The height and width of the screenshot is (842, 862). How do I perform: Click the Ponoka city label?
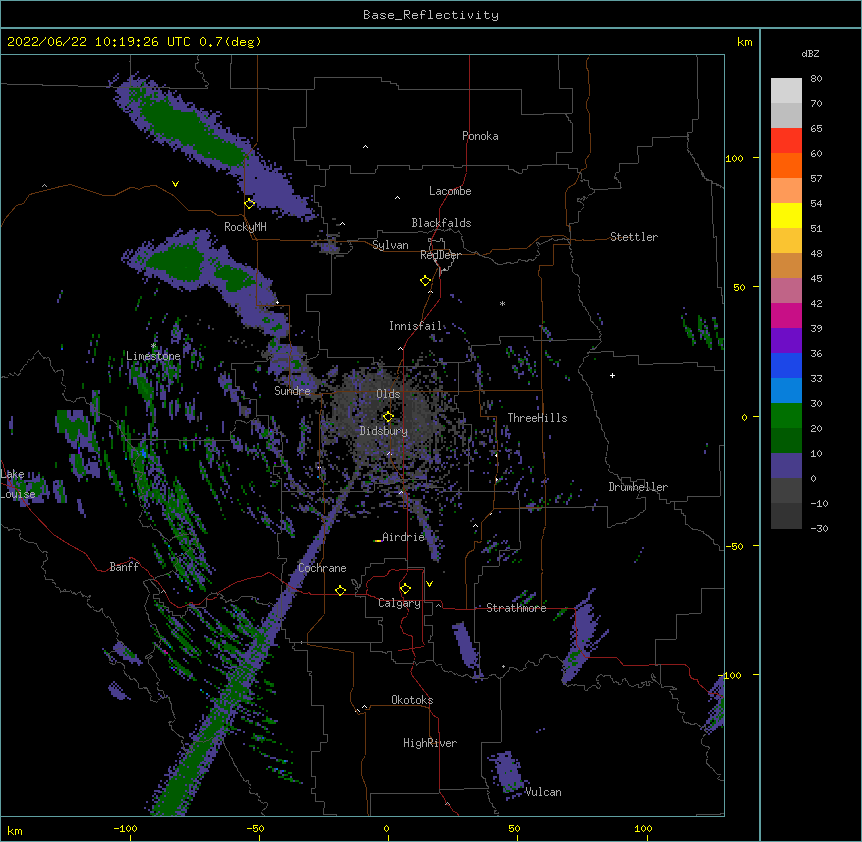coord(480,136)
